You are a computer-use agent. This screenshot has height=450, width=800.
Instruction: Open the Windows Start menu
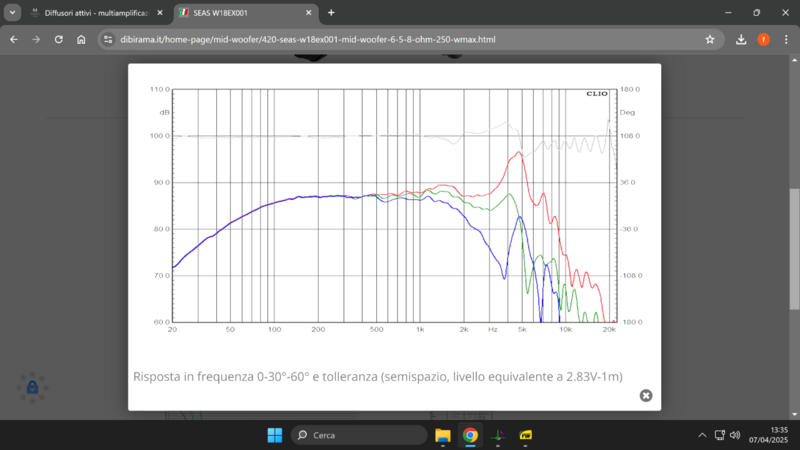pyautogui.click(x=274, y=435)
